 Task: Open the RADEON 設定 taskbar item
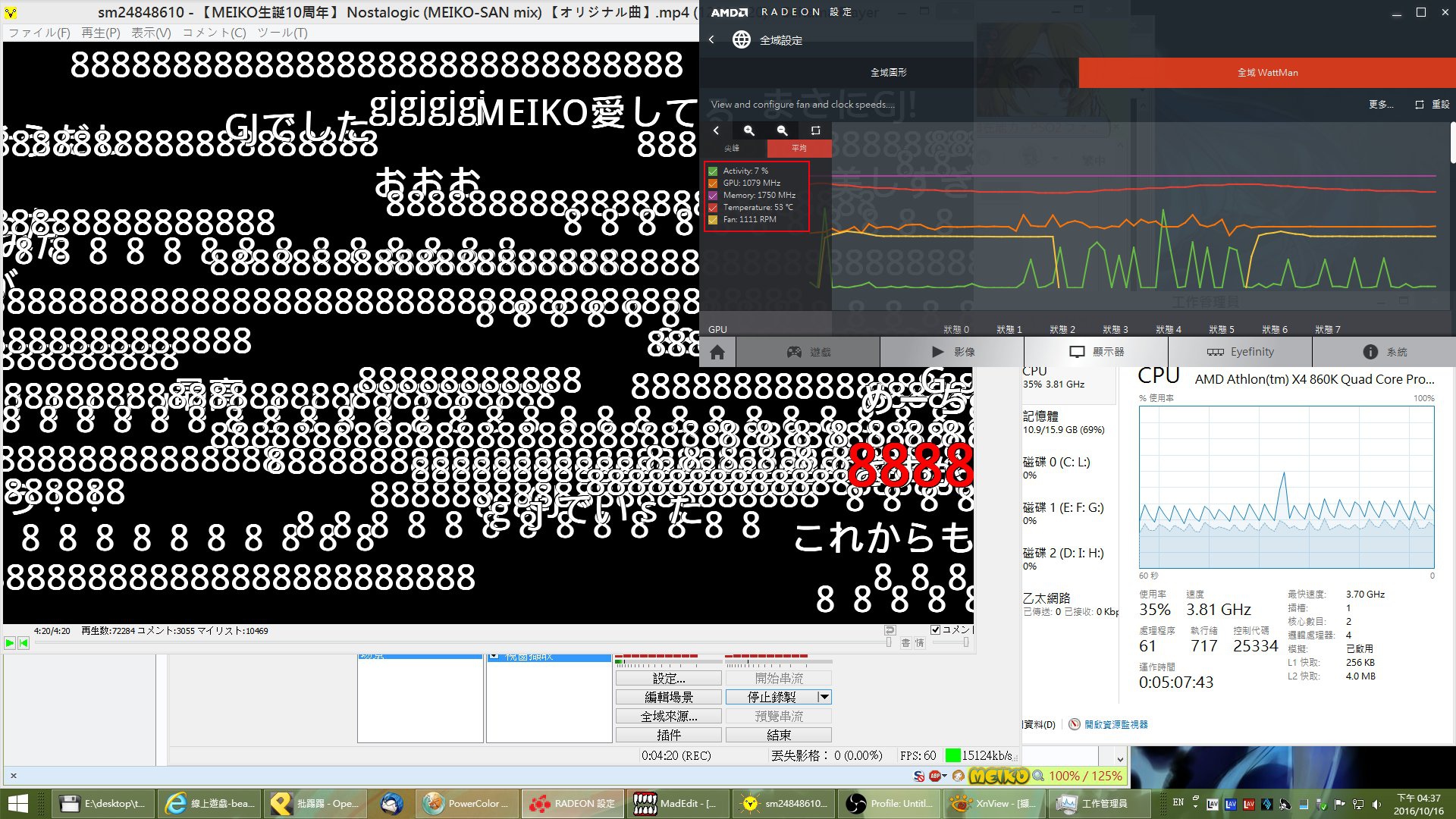click(x=573, y=804)
